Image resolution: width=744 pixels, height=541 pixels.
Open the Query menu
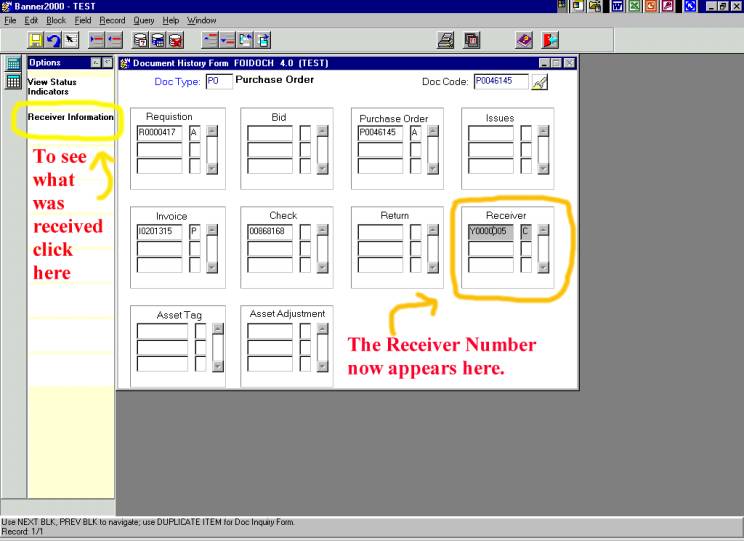143,20
